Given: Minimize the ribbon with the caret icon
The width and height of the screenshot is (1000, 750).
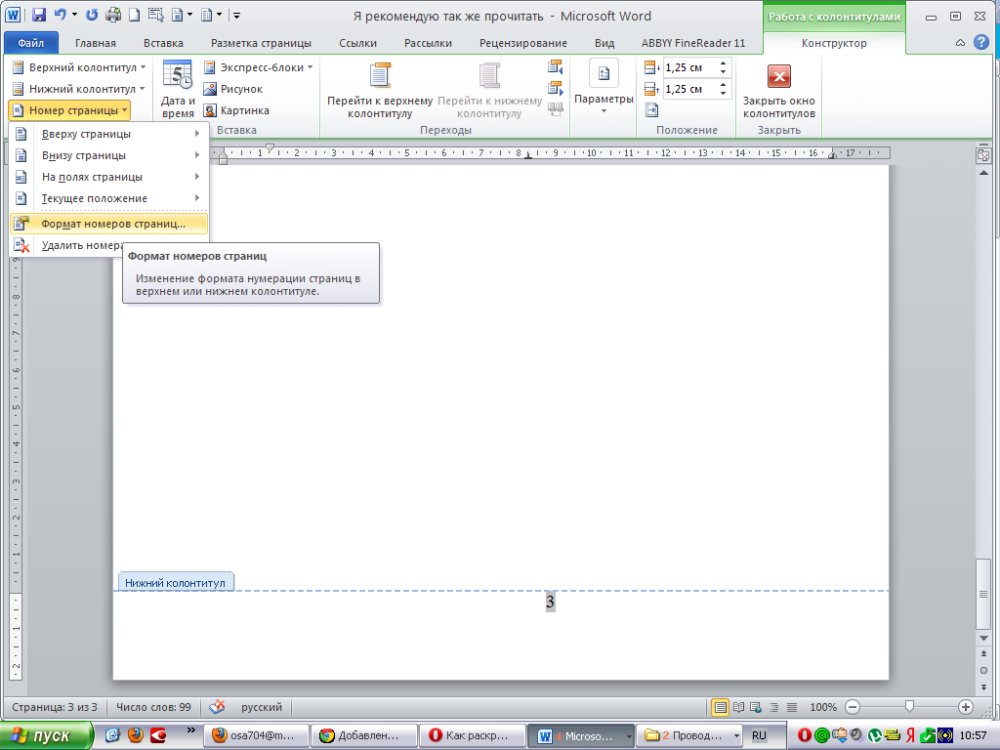Looking at the screenshot, I should click(960, 43).
